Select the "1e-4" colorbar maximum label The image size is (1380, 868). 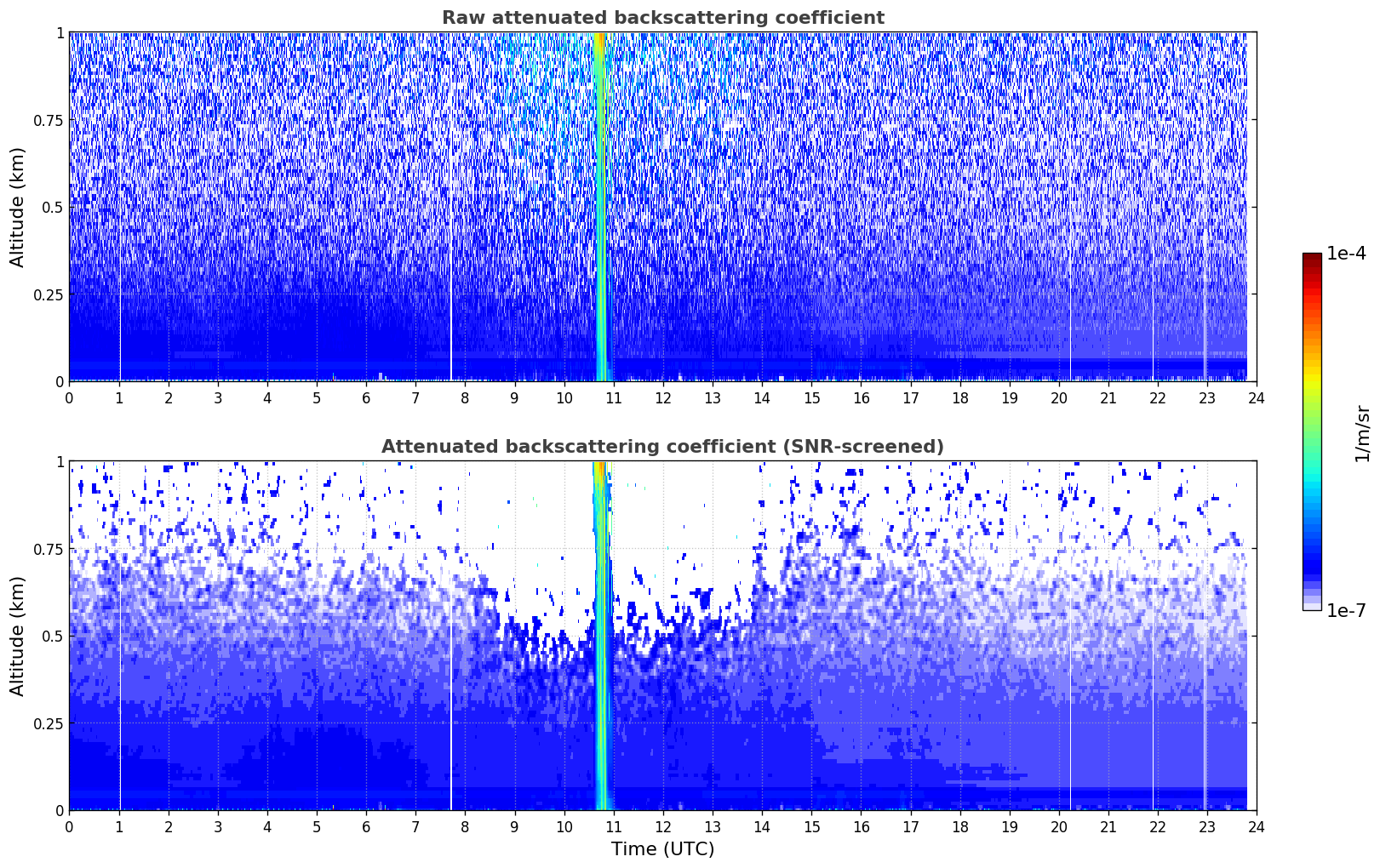click(1346, 254)
